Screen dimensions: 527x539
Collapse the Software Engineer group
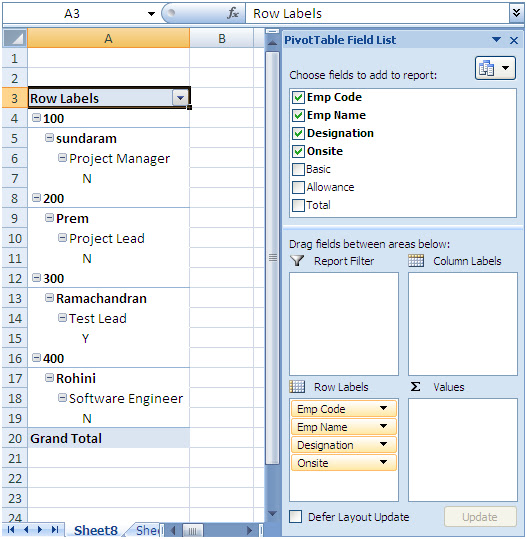tap(62, 398)
